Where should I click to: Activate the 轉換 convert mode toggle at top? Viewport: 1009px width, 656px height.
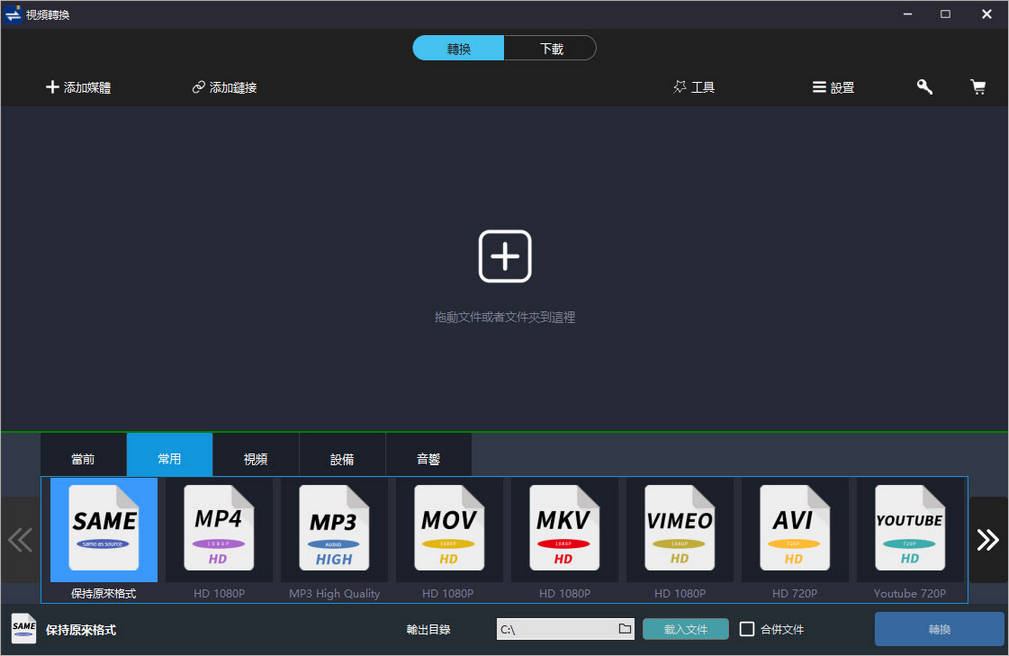pos(459,48)
